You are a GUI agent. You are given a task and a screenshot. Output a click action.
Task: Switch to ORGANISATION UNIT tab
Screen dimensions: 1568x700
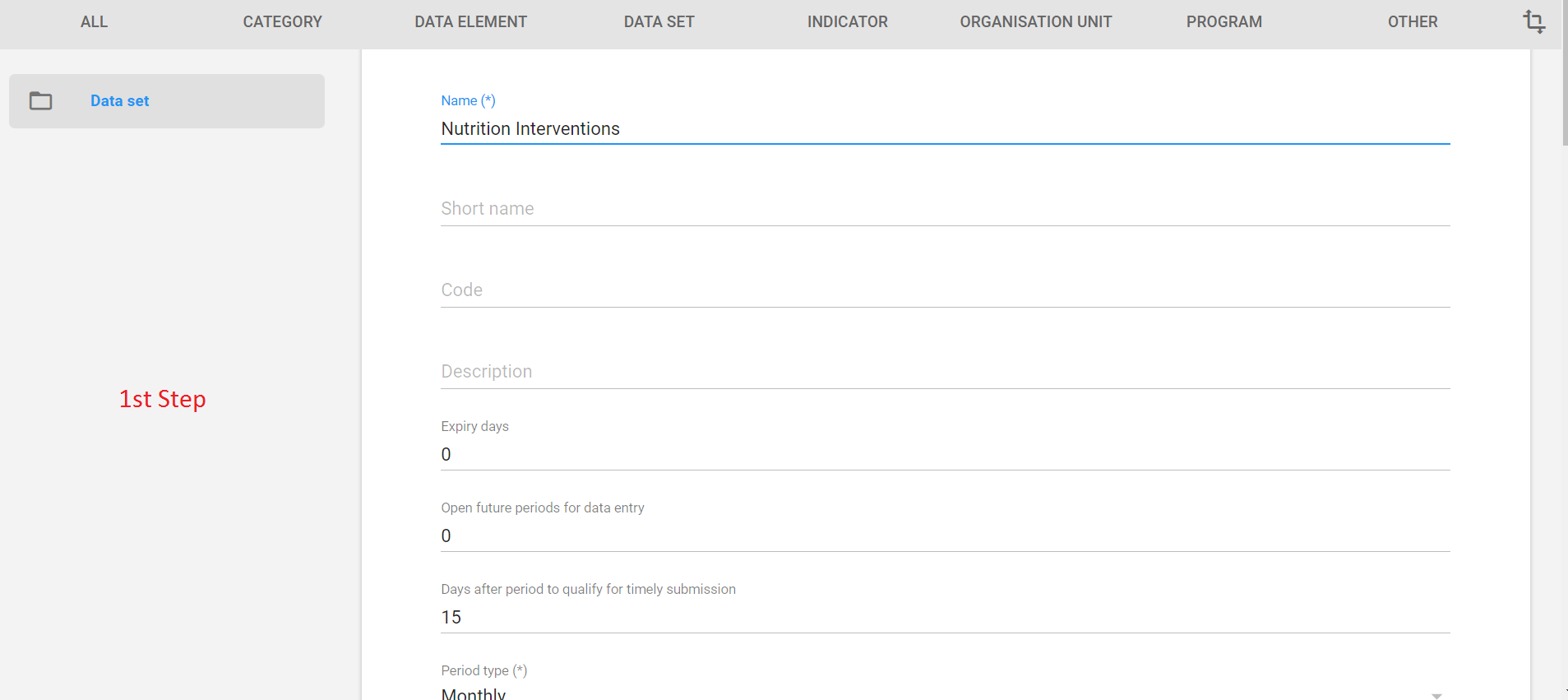point(1035,22)
